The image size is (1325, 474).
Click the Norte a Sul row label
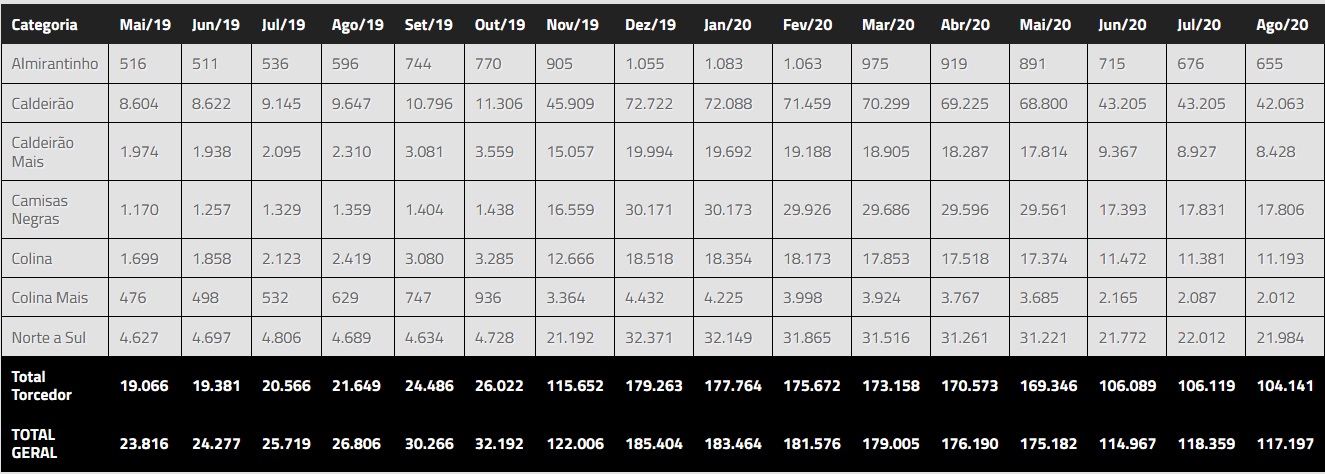49,338
